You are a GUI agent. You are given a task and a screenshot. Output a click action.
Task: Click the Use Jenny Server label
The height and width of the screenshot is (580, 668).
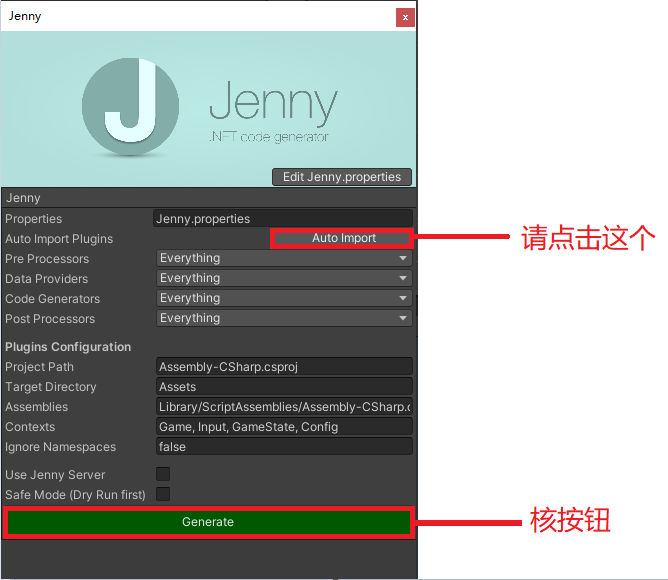(x=55, y=475)
